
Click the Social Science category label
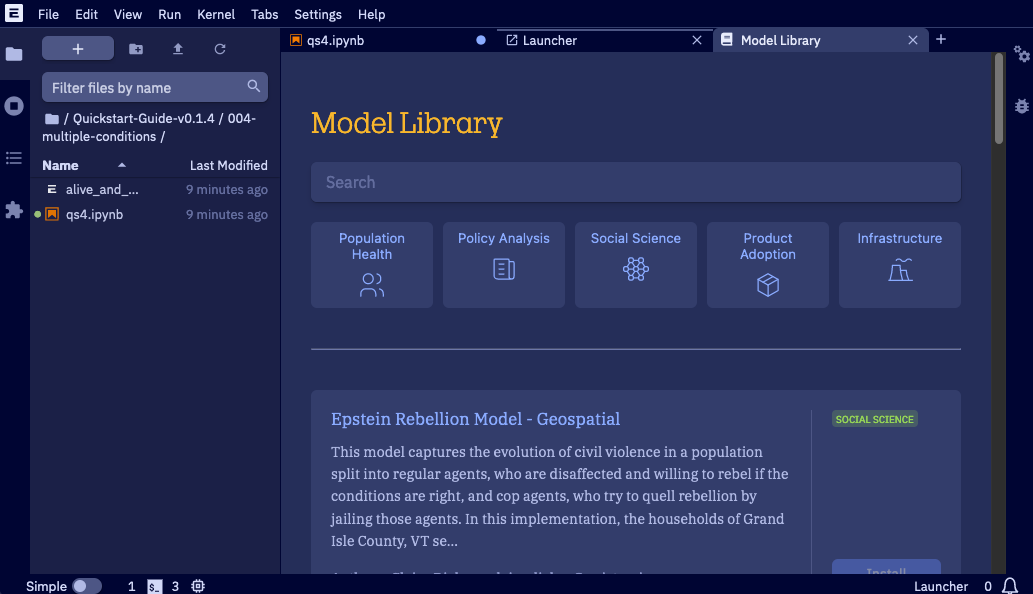[636, 238]
